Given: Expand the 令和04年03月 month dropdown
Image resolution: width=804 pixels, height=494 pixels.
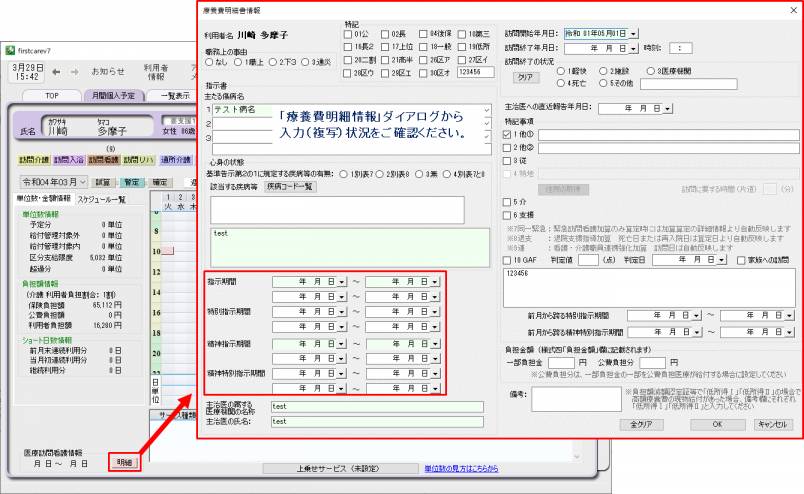Looking at the screenshot, I should [x=85, y=182].
